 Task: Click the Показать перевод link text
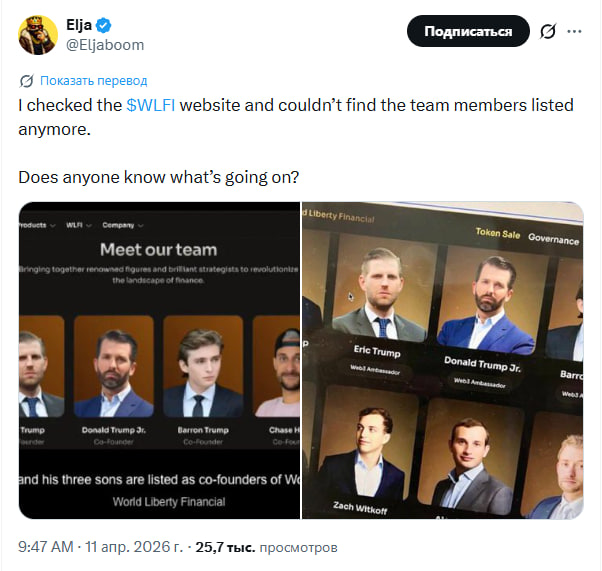tap(93, 80)
